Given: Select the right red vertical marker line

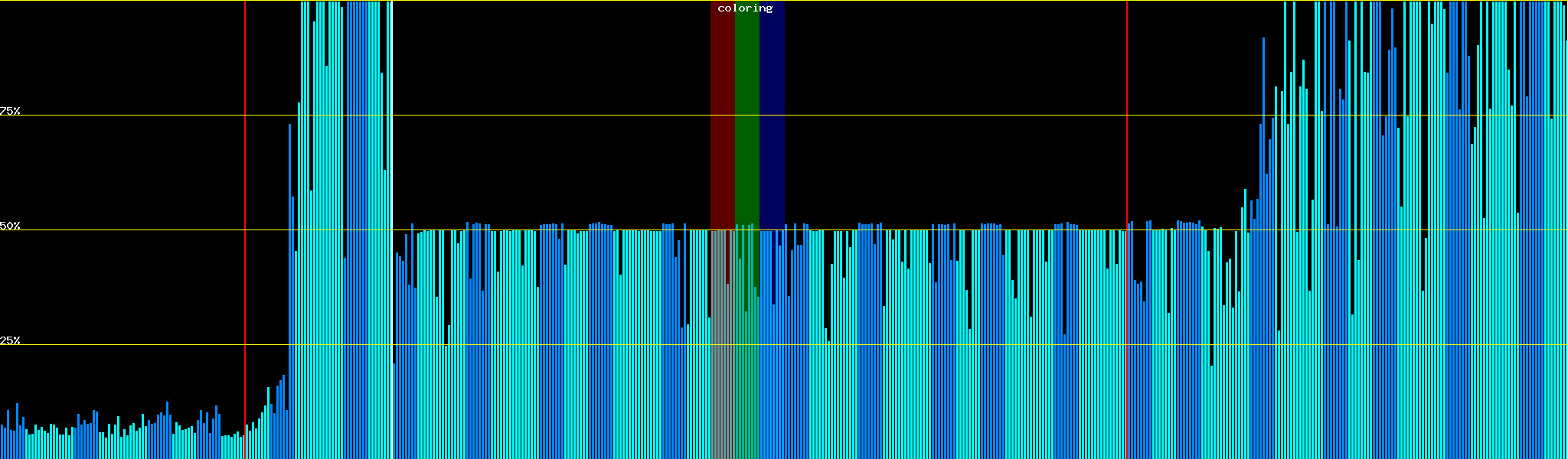Looking at the screenshot, I should [x=1127, y=153].
